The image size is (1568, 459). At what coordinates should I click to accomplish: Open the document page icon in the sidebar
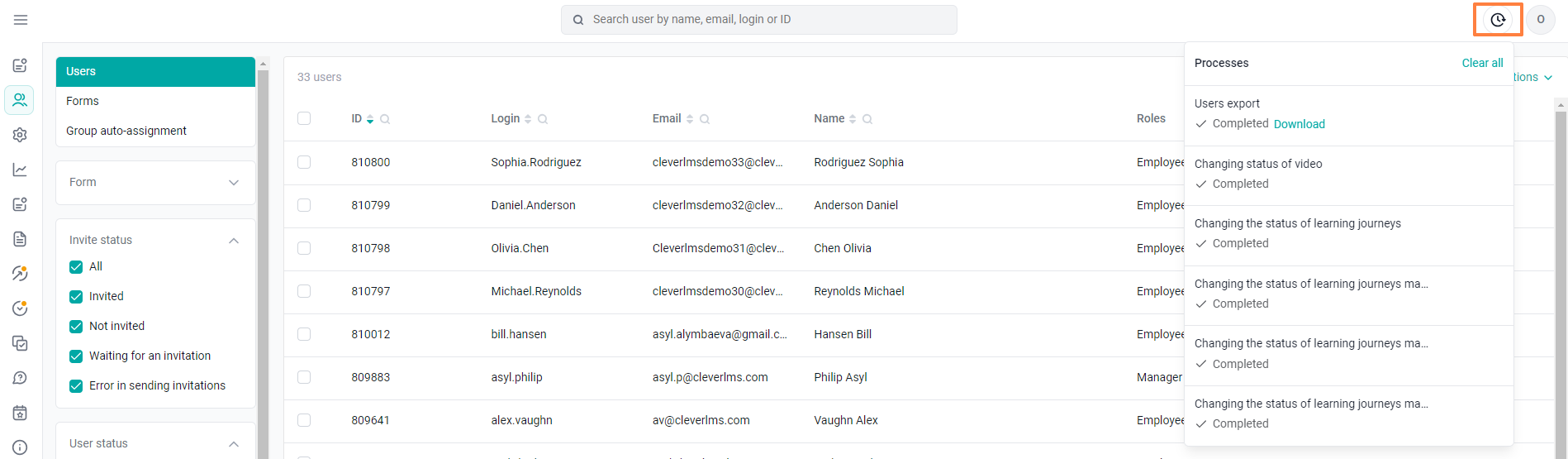20,239
